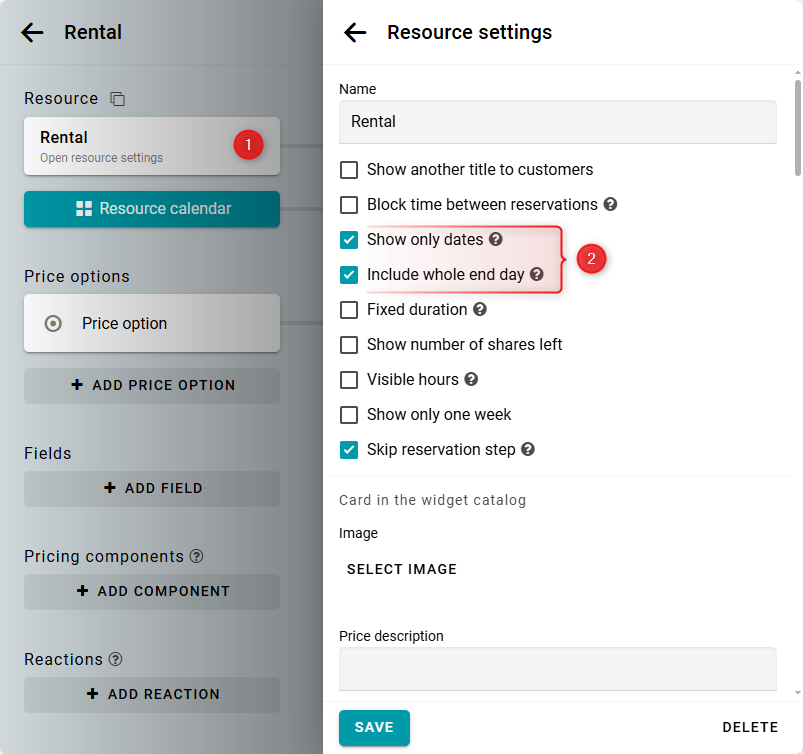The width and height of the screenshot is (803, 754).
Task: Click the help icon next to Reactions
Action: (x=116, y=659)
